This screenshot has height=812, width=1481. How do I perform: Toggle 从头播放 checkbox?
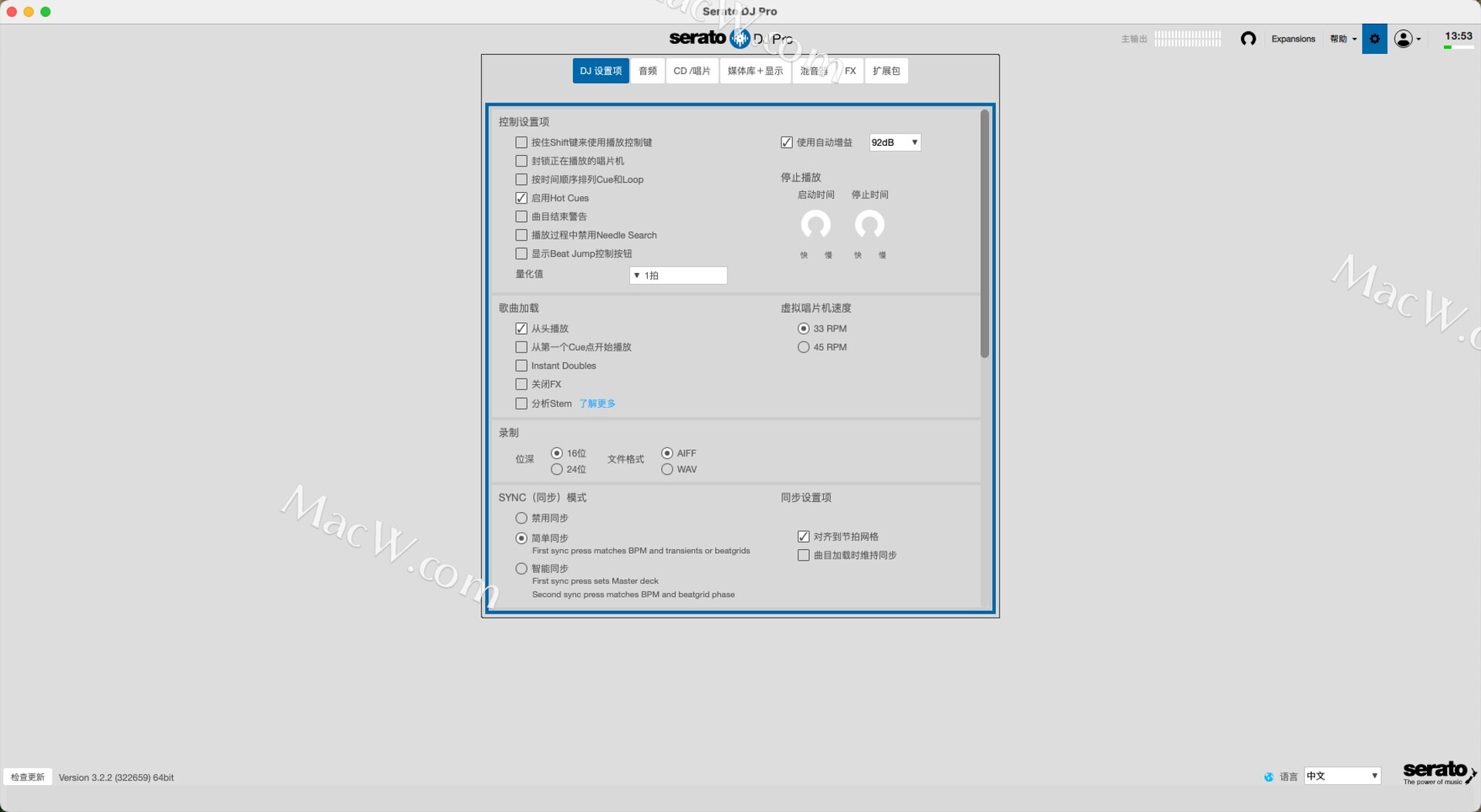(x=521, y=329)
